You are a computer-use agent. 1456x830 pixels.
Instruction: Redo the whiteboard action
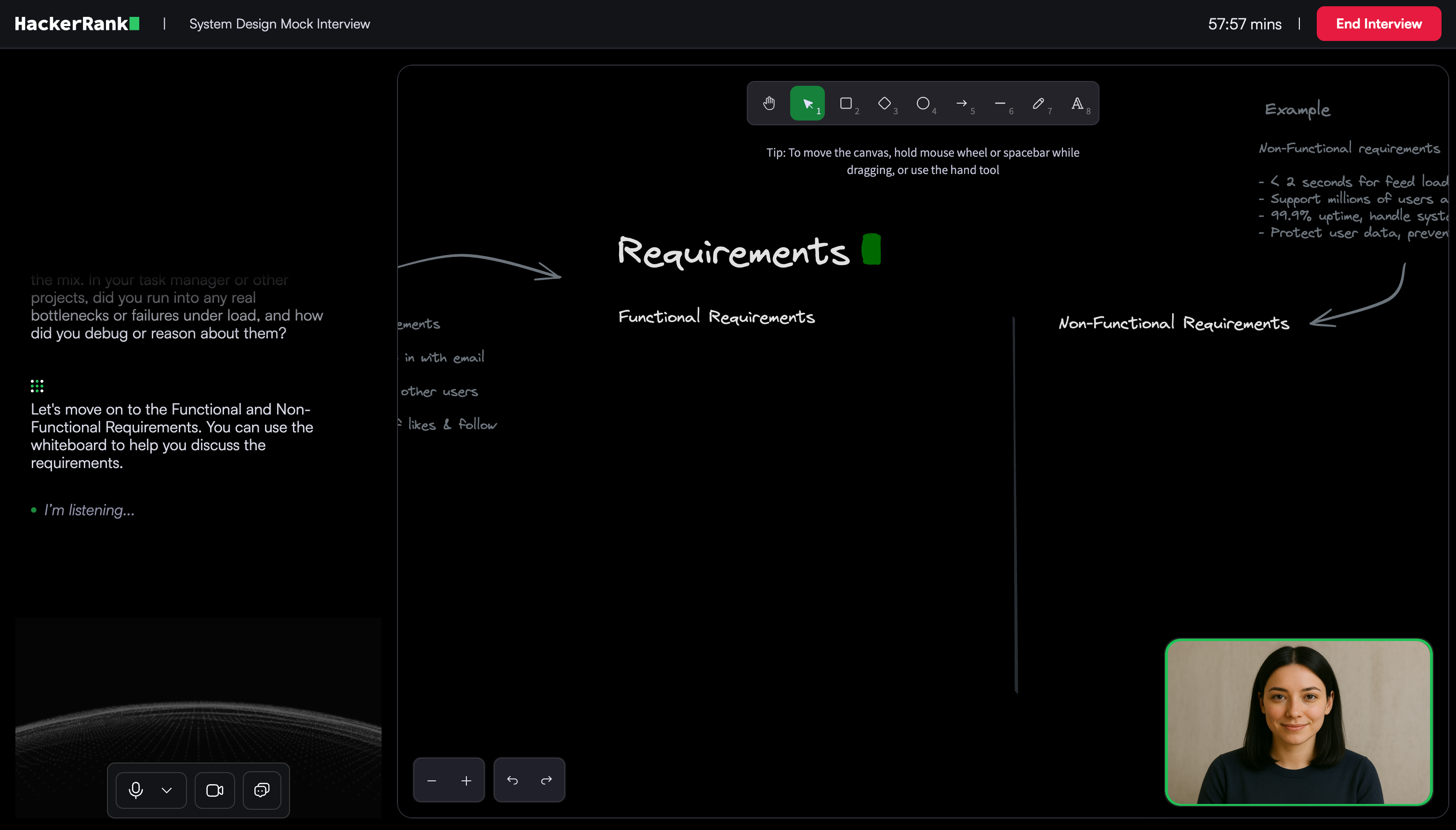point(546,780)
